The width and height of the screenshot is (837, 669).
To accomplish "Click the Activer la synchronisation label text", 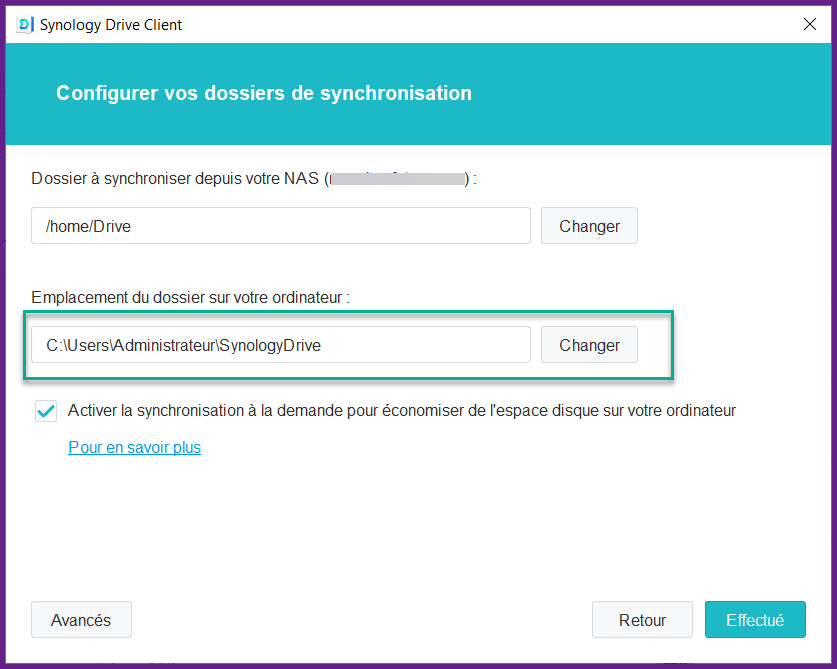I will (x=402, y=411).
